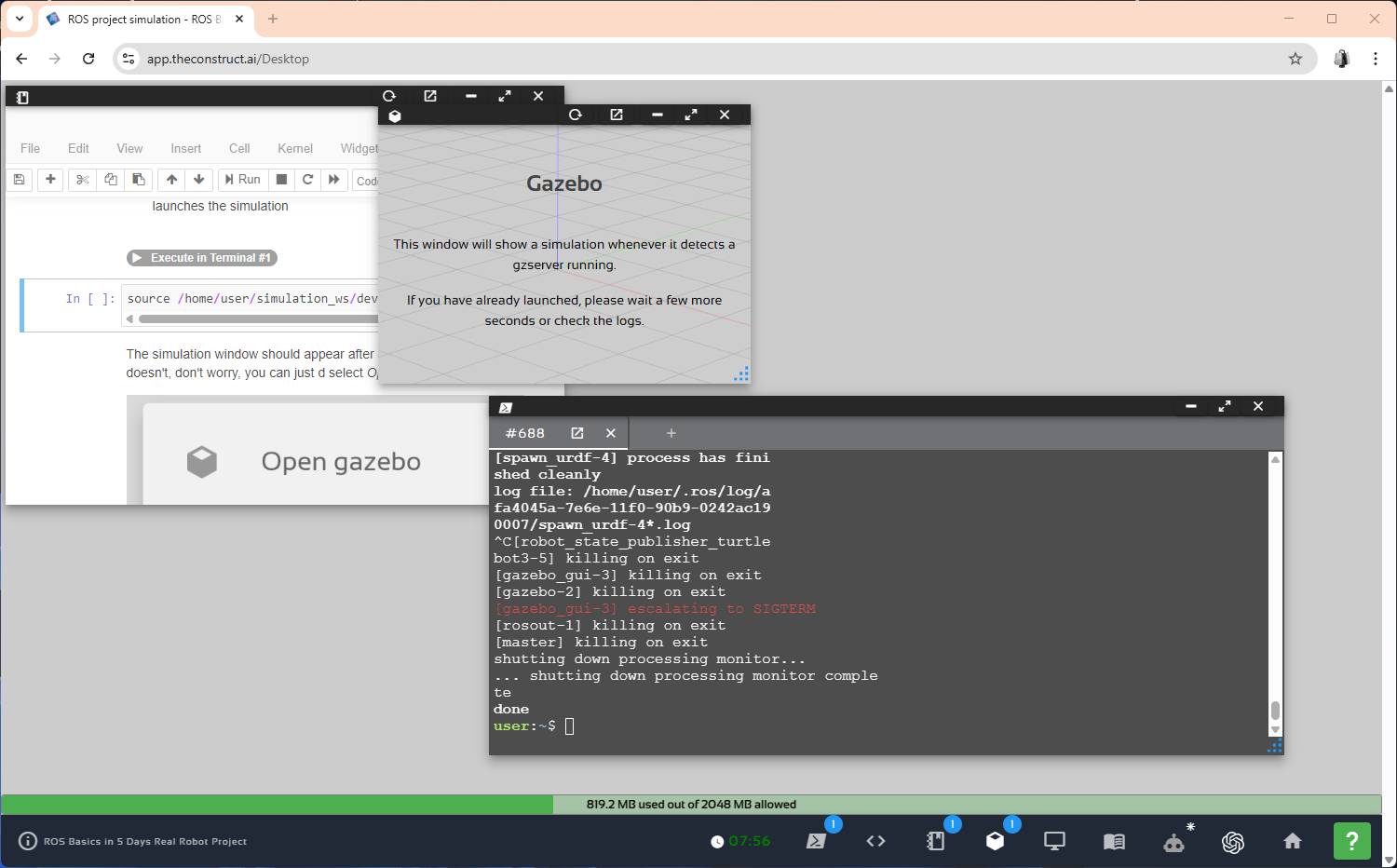Click the green help question mark button

(1351, 841)
